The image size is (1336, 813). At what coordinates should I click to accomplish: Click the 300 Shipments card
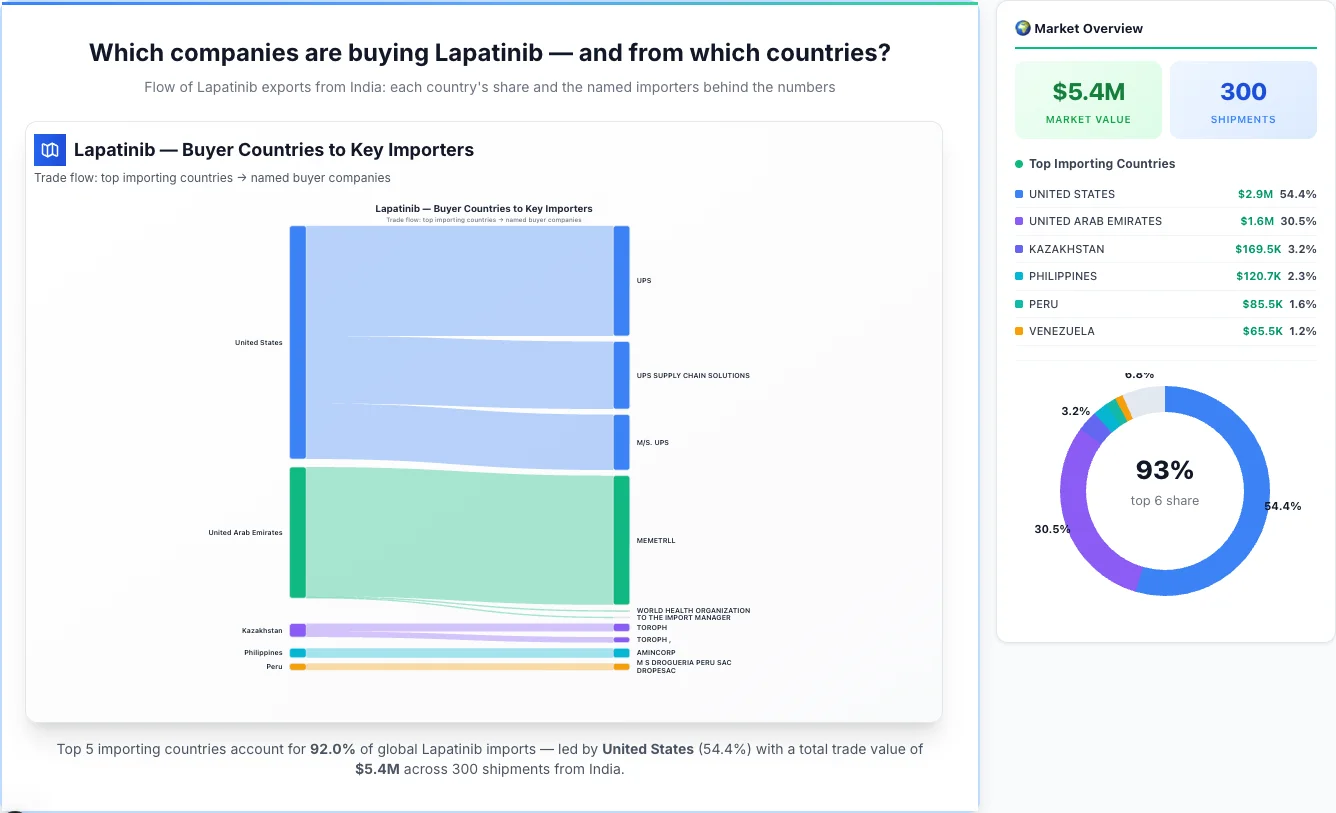pyautogui.click(x=1243, y=99)
